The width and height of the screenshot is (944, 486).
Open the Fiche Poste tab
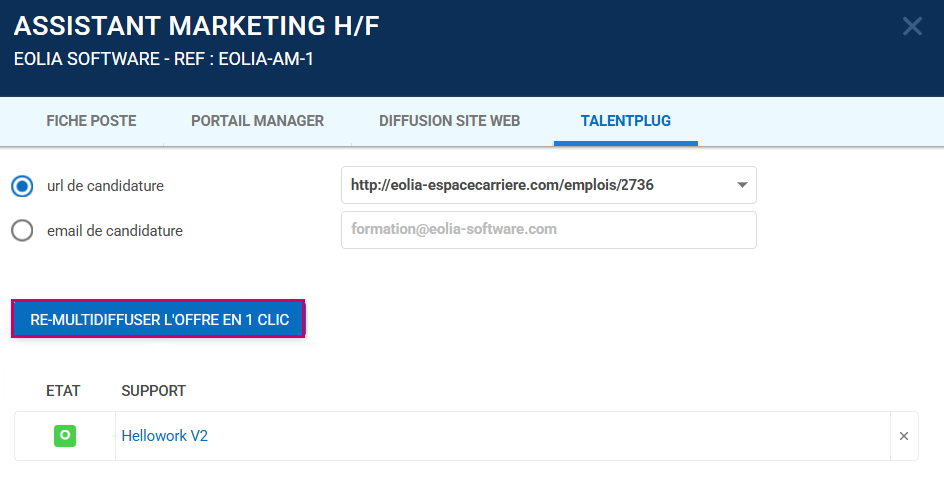pyautogui.click(x=91, y=121)
